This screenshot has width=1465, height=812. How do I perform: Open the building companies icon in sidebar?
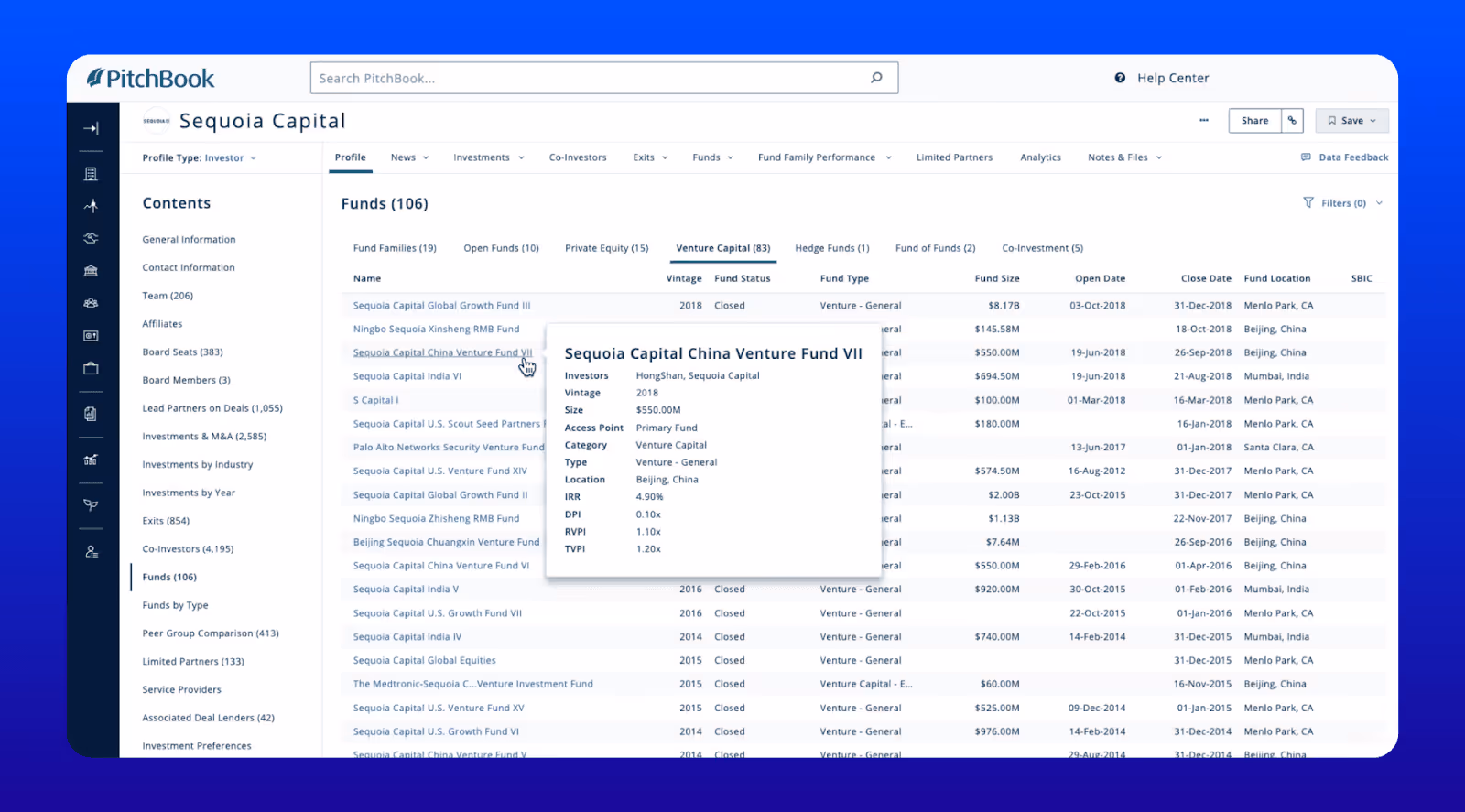91,174
